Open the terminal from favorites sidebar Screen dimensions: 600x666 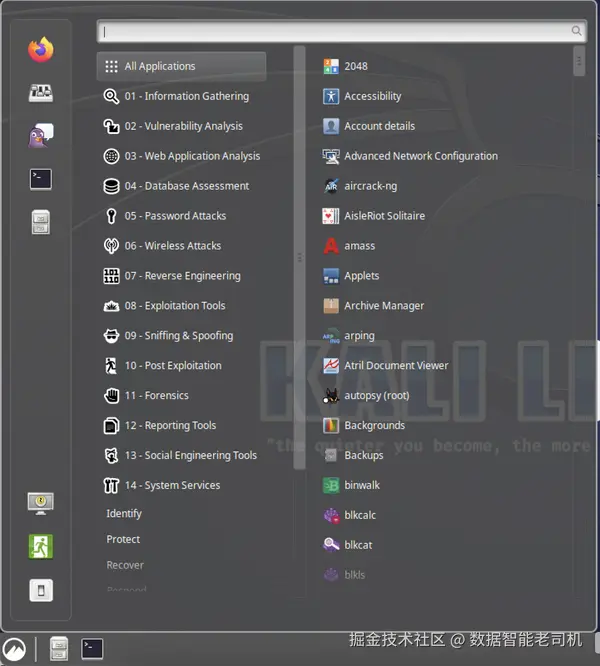coord(41,179)
